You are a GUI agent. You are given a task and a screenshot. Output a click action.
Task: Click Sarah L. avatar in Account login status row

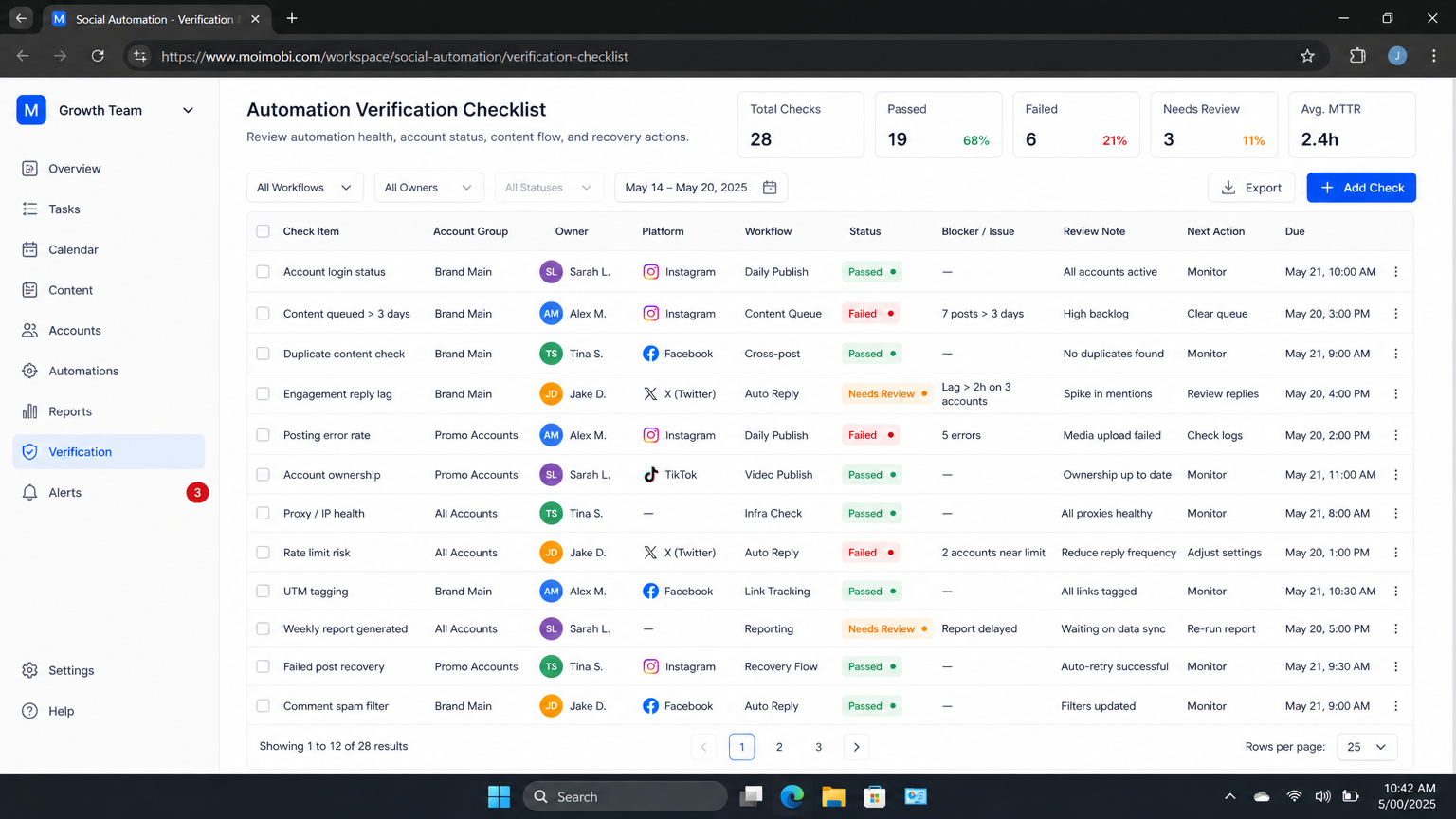(x=551, y=272)
